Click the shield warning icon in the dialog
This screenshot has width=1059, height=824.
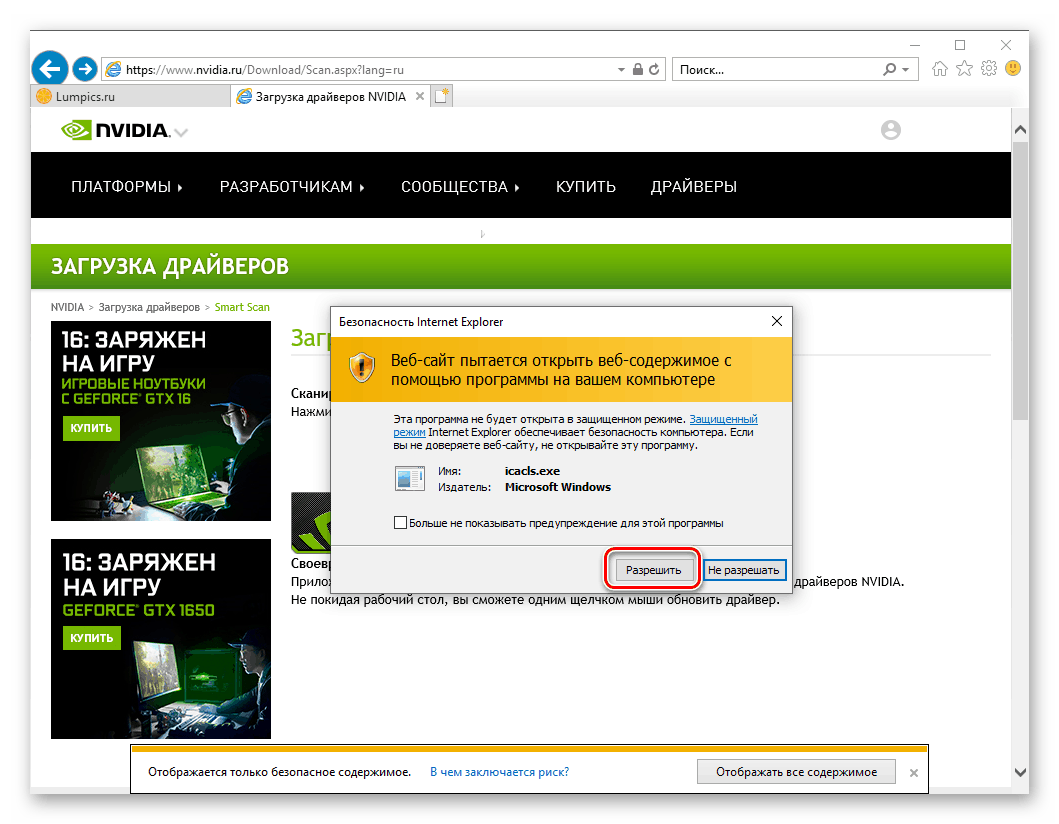[x=362, y=367]
